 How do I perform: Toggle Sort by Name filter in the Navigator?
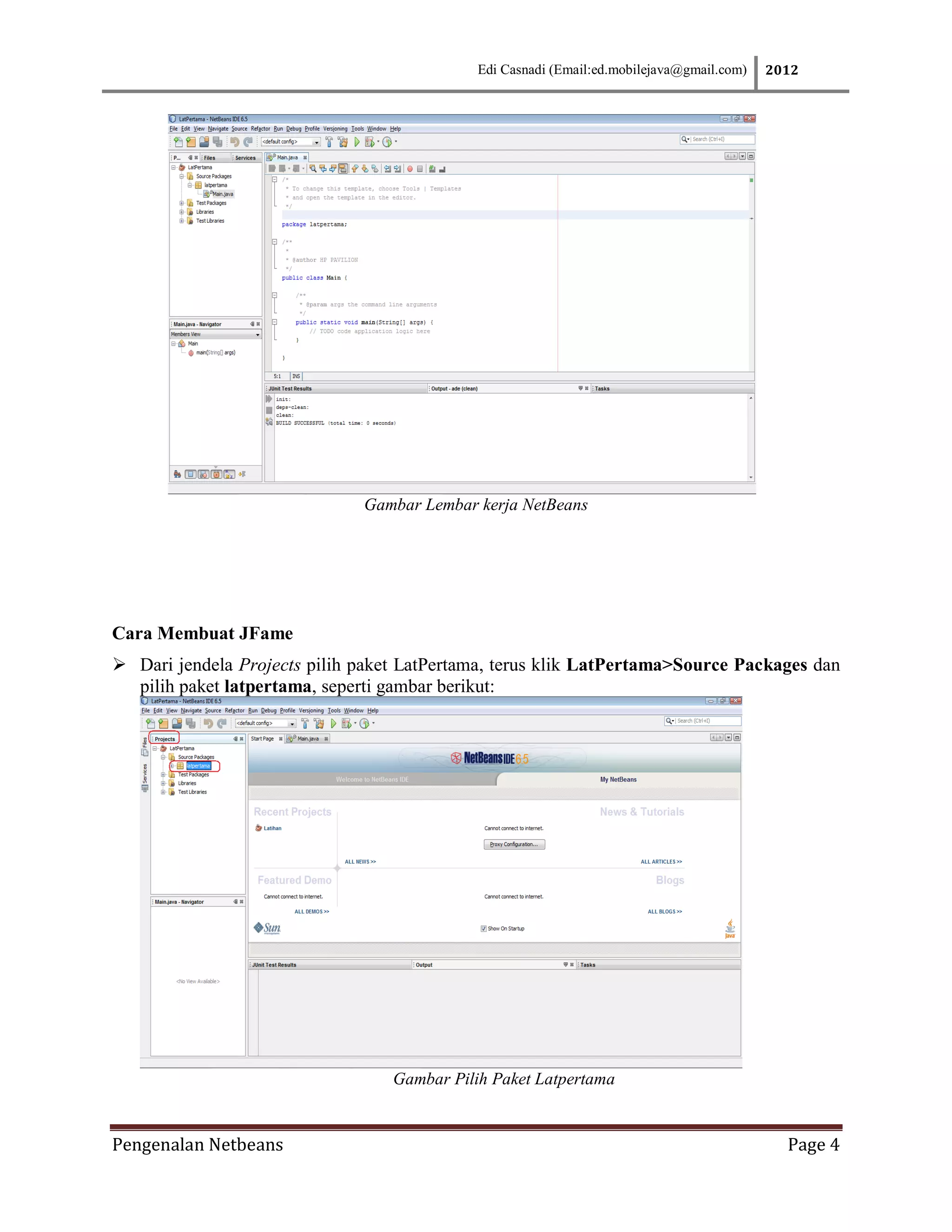point(230,474)
